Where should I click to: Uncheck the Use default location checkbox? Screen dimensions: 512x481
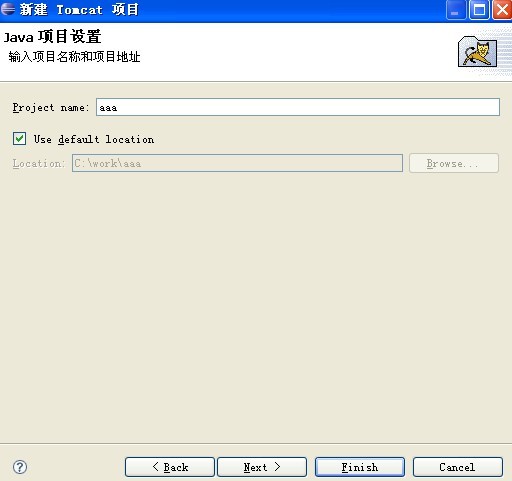click(19, 138)
